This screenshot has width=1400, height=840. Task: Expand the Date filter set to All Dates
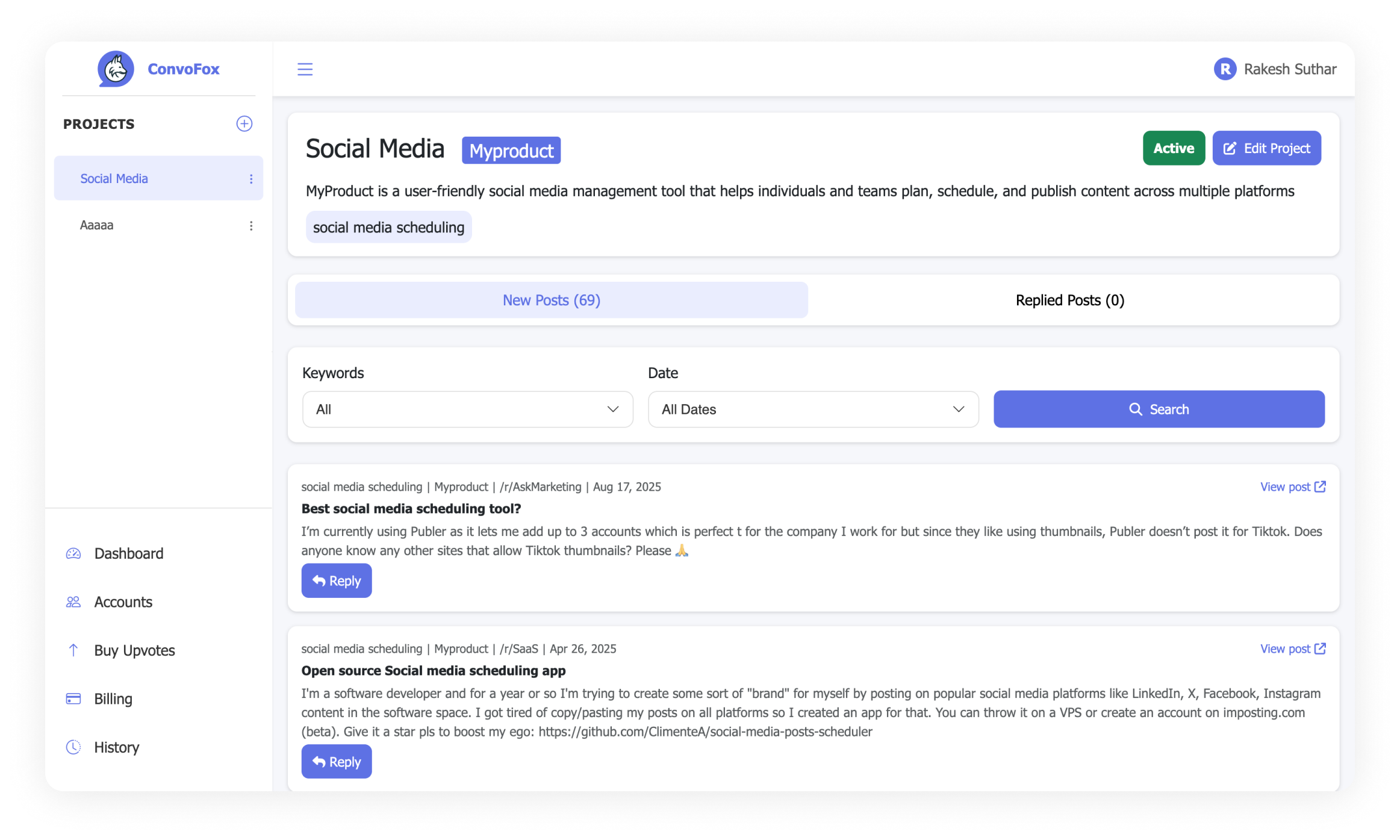coord(813,409)
